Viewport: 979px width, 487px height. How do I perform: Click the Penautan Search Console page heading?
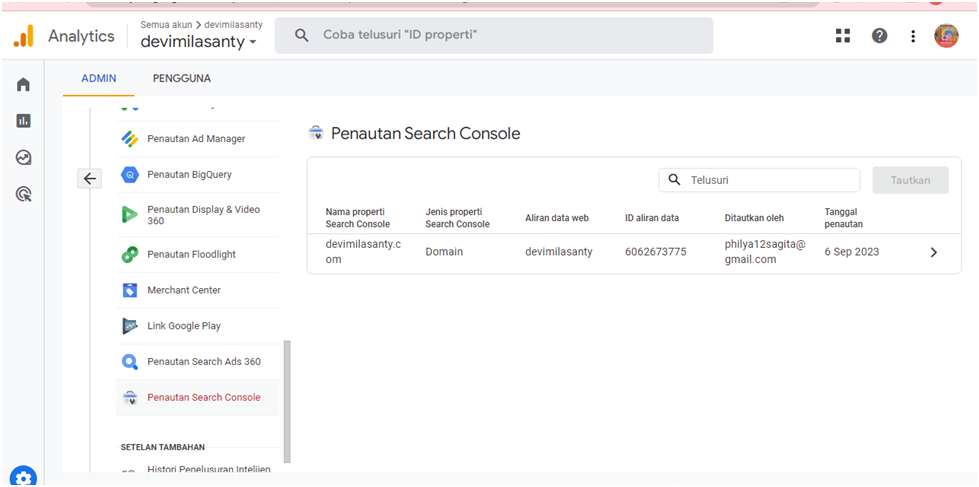tap(425, 133)
